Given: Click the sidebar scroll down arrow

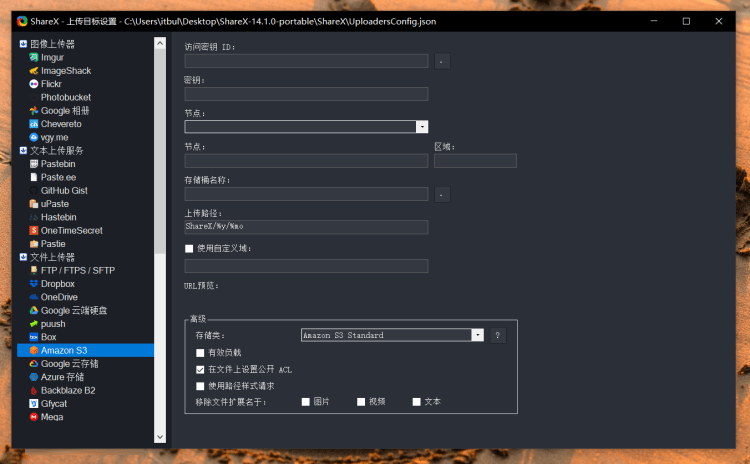Looking at the screenshot, I should pos(160,437).
